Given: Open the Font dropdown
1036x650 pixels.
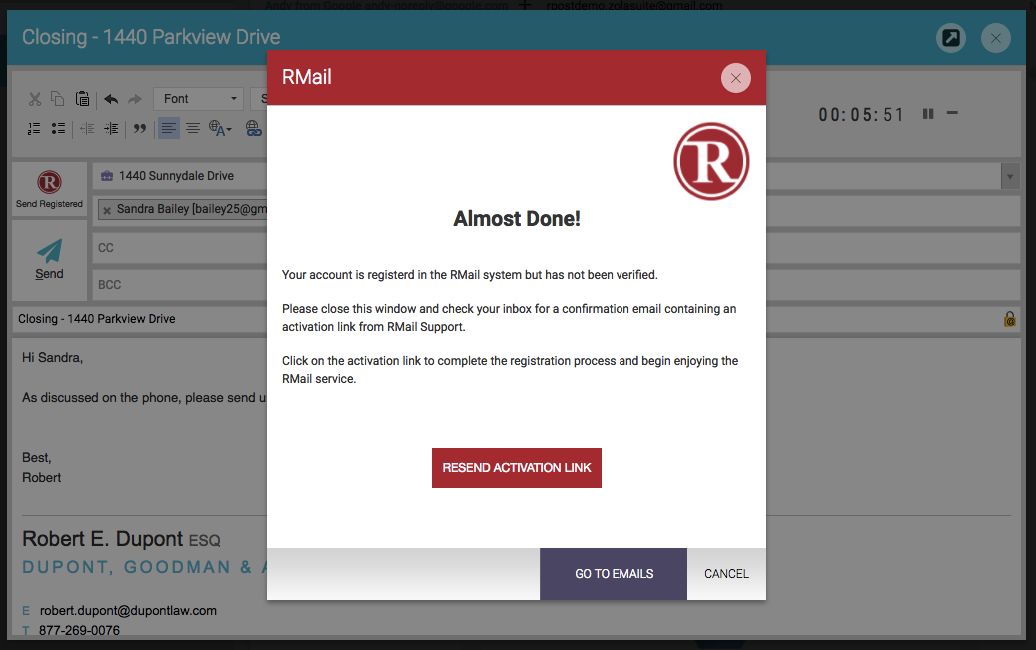Looking at the screenshot, I should [x=198, y=98].
